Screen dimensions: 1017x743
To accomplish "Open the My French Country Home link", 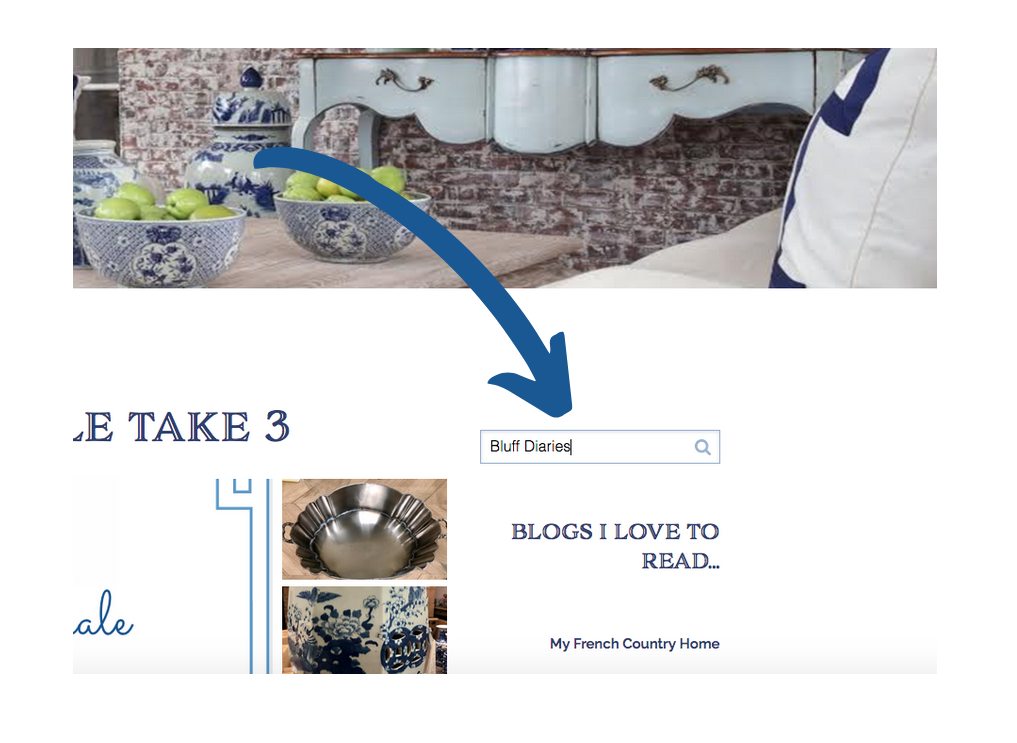I will [x=634, y=644].
